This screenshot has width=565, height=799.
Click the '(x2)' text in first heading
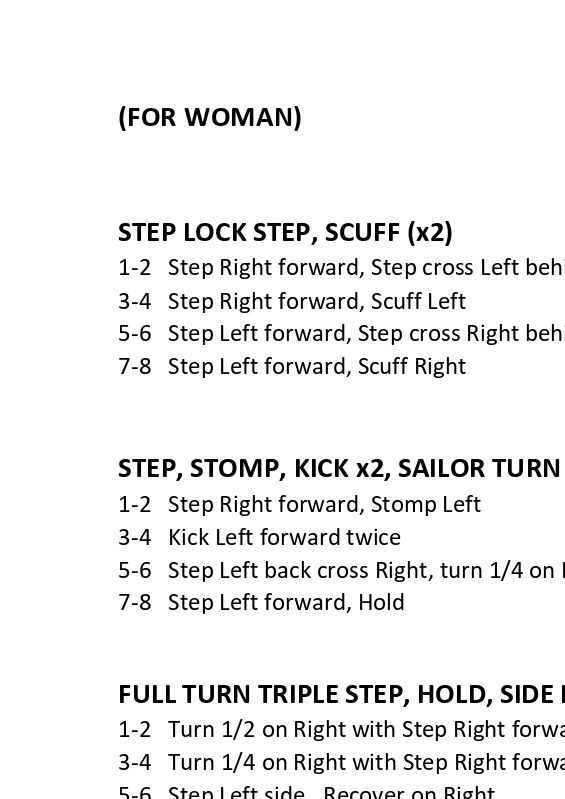point(430,233)
